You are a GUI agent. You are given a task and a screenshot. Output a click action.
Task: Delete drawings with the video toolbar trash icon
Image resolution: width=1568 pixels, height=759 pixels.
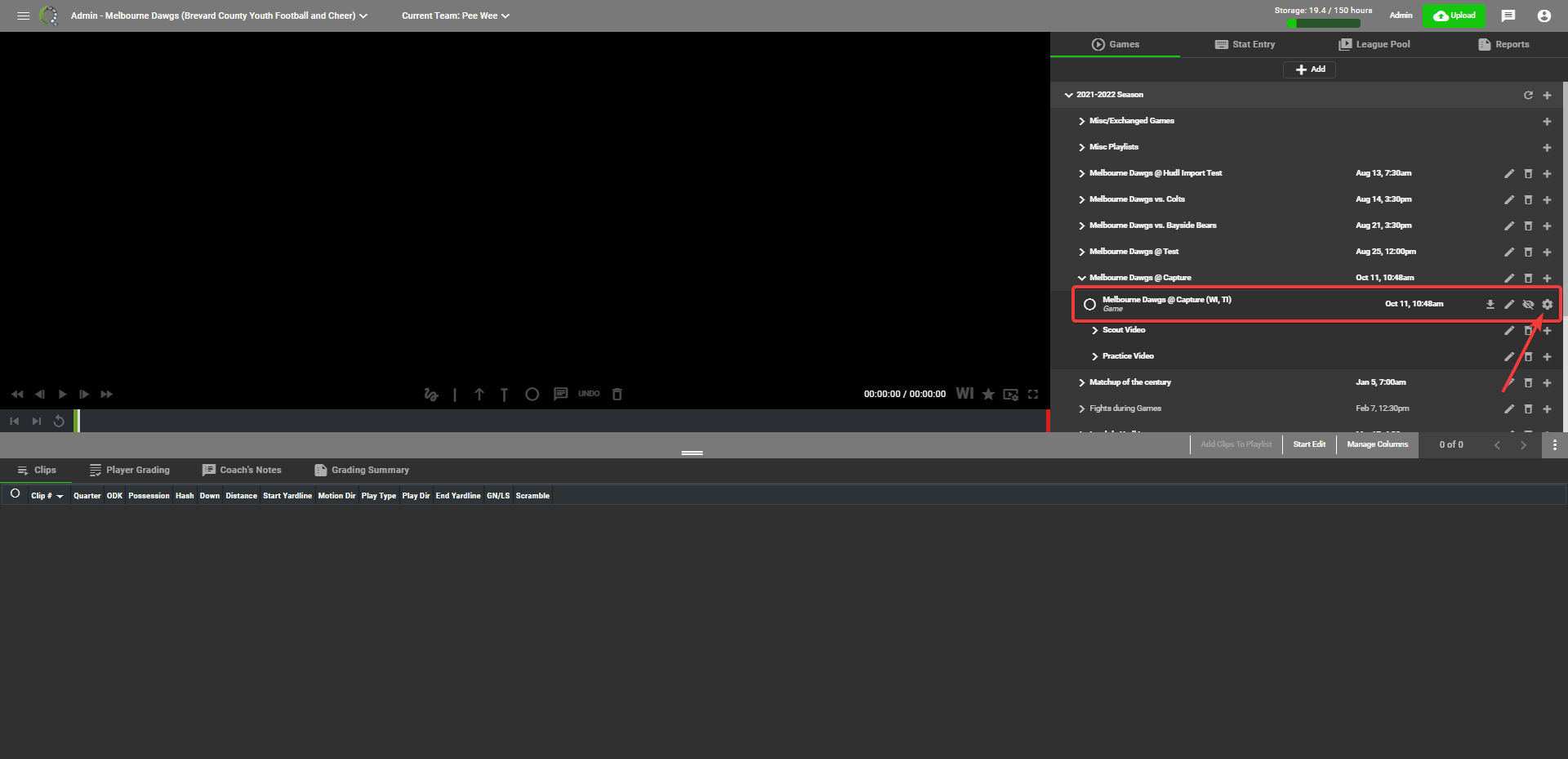click(x=617, y=394)
